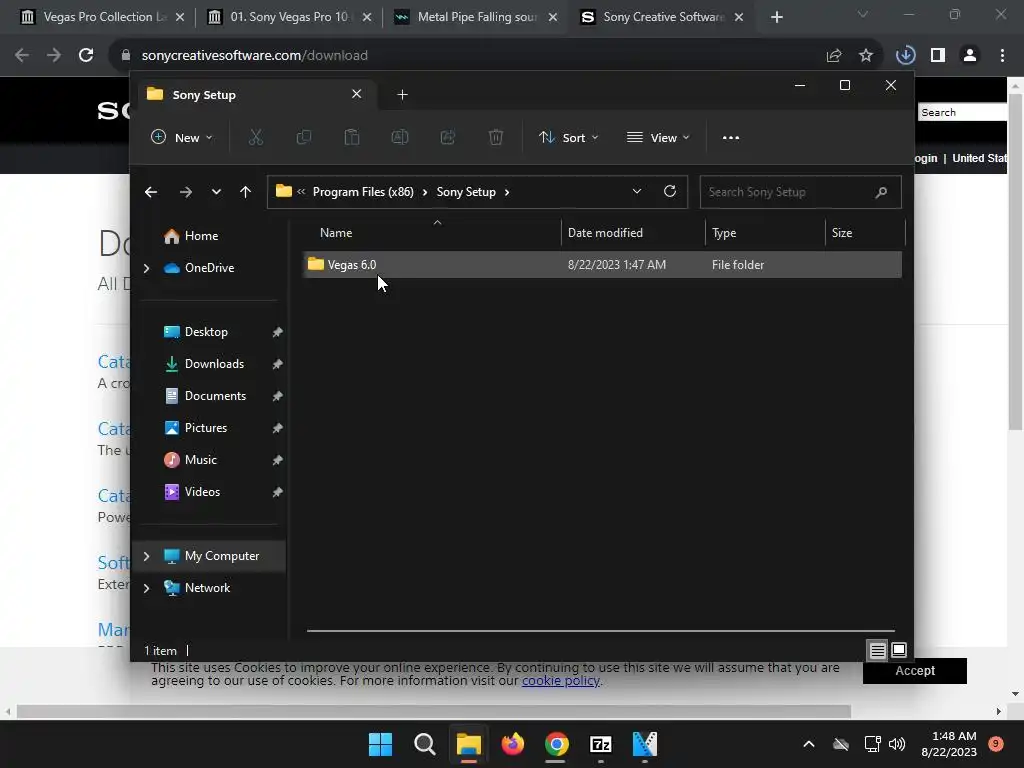
Task: Open Chrome profile icon
Action: [970, 56]
